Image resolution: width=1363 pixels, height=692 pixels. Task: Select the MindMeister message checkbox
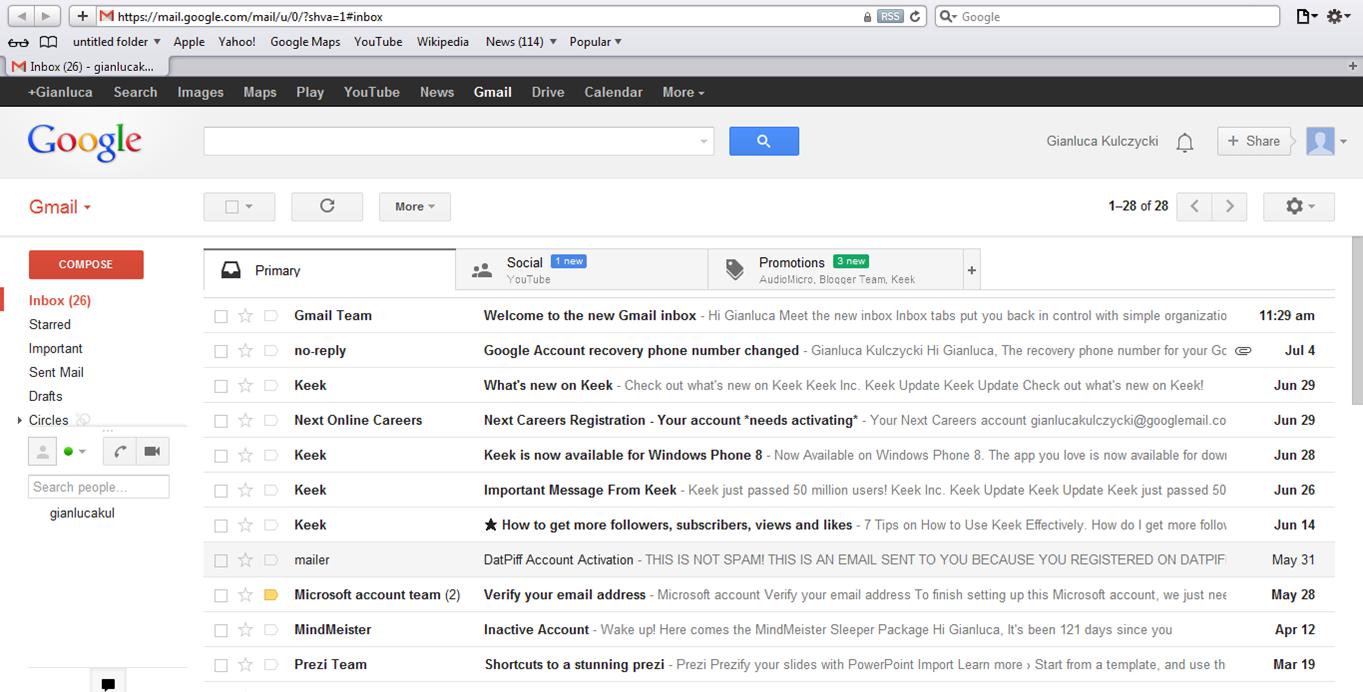pos(221,631)
